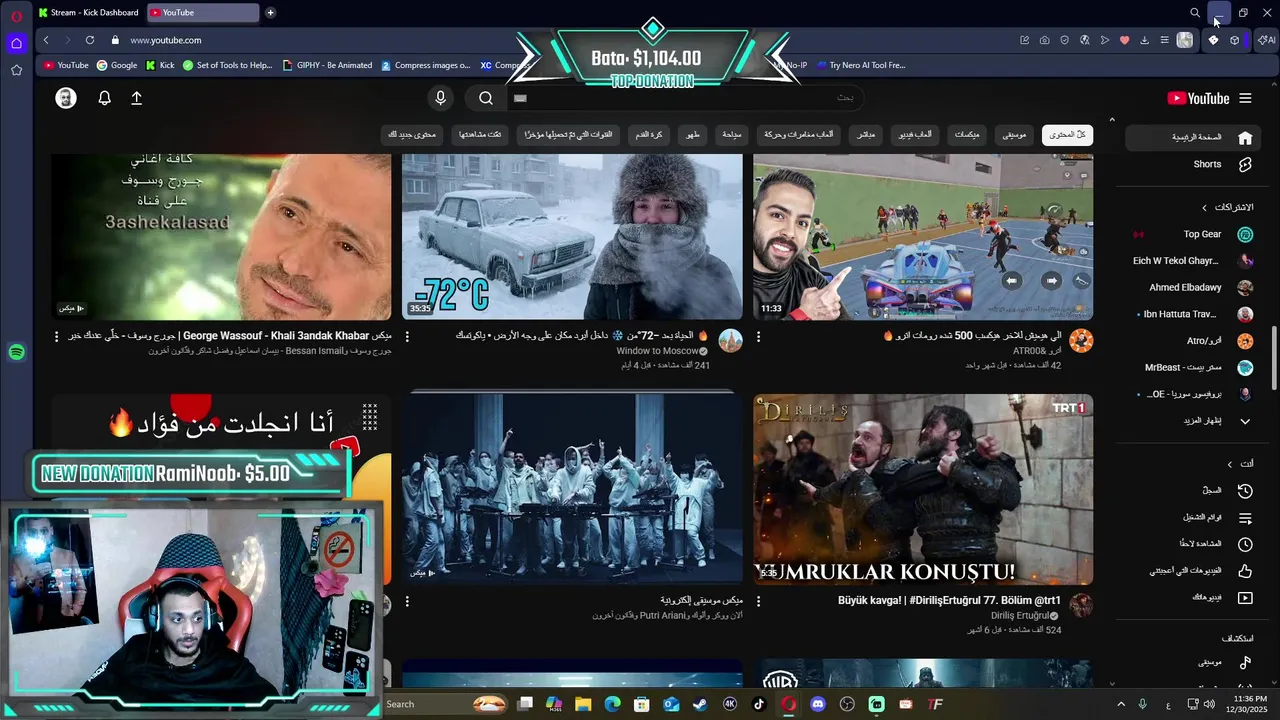Open Opera sidebar Spotify icon

pos(16,352)
